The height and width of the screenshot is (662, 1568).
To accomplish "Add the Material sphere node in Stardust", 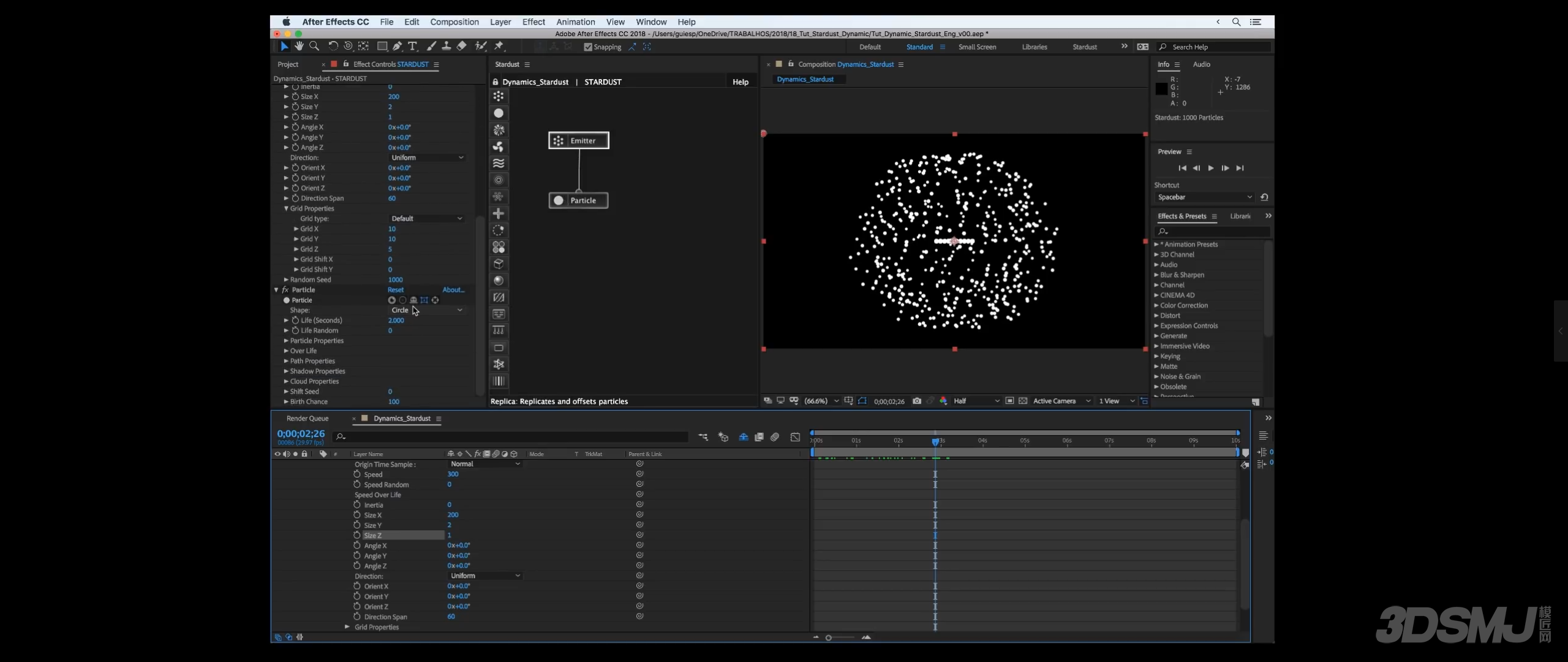I will (x=499, y=280).
